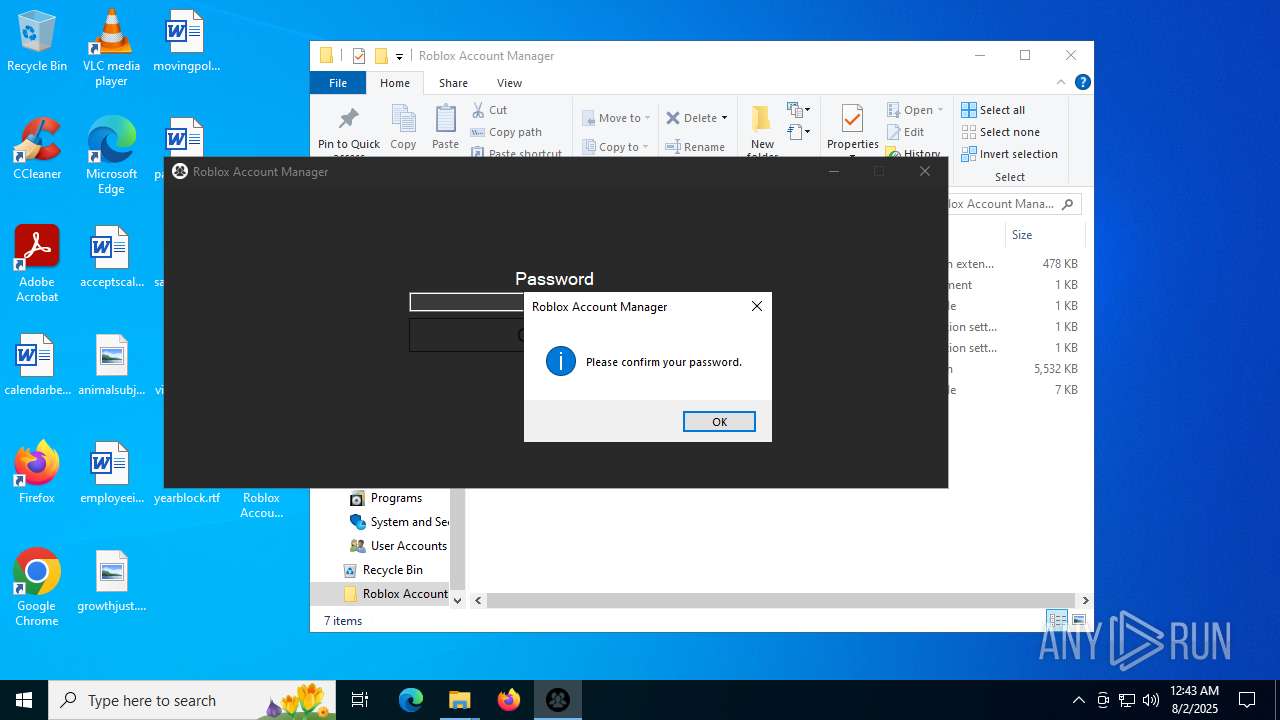
Task: Open the Easy access dropdown in ribbon
Action: pos(798,132)
